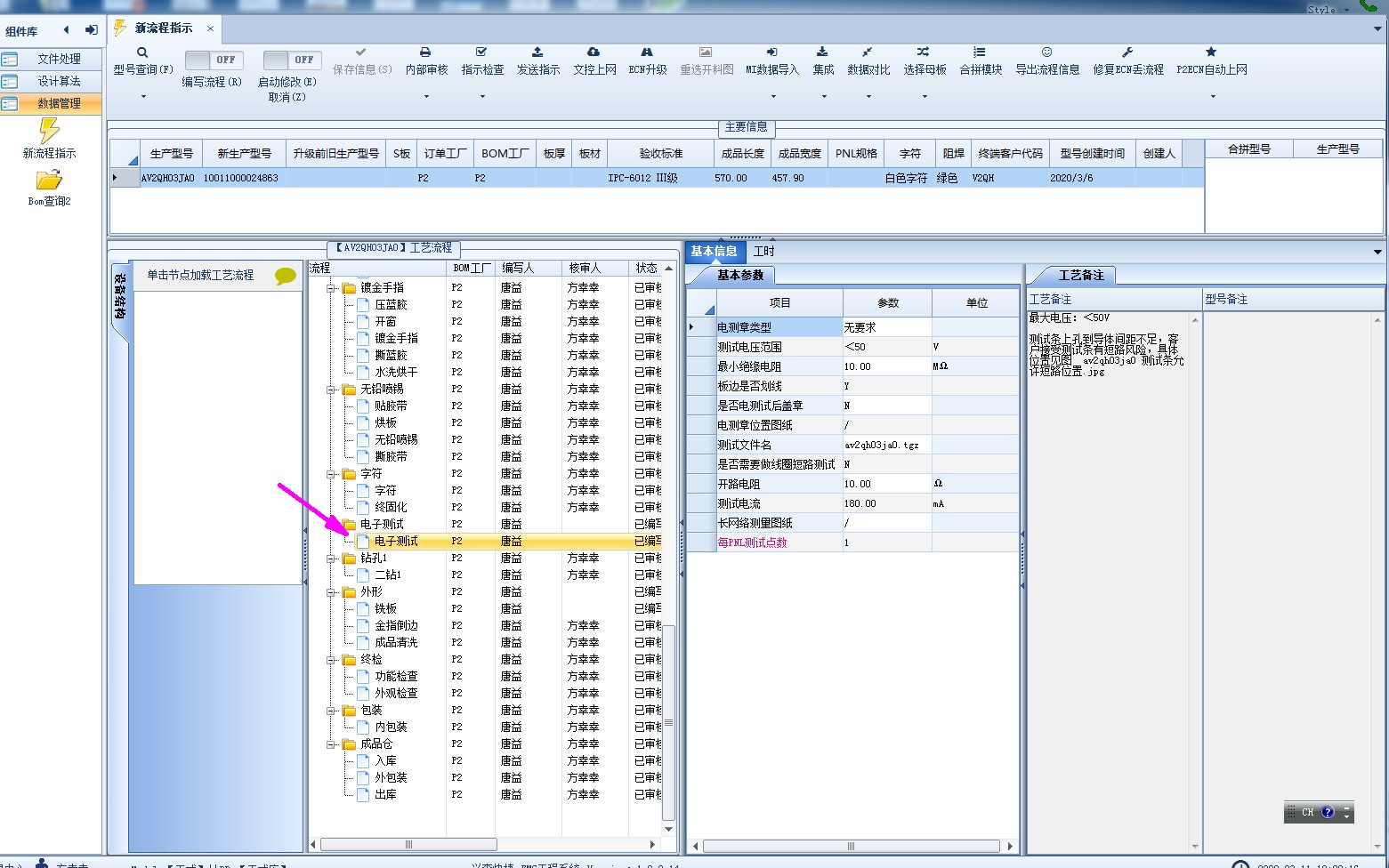The image size is (1389, 868).
Task: Click the sidebar pin arrow icon
Action: tap(91, 30)
